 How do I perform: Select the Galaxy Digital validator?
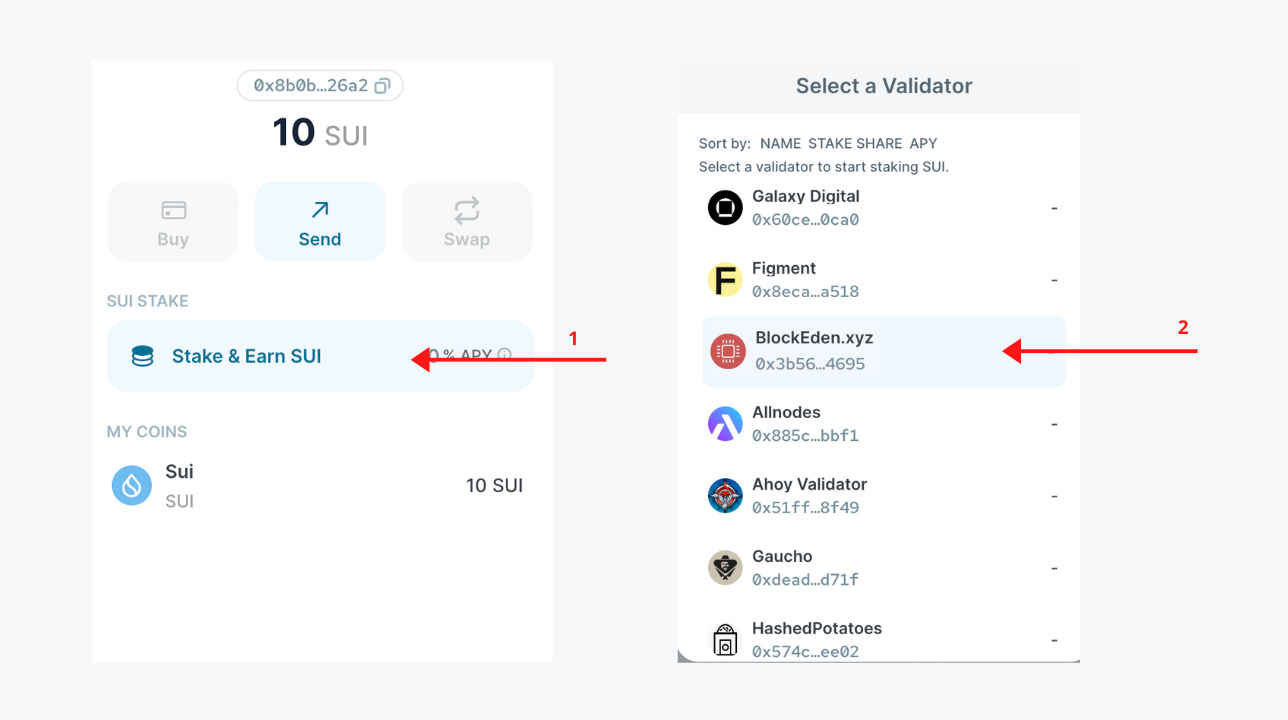(884, 208)
